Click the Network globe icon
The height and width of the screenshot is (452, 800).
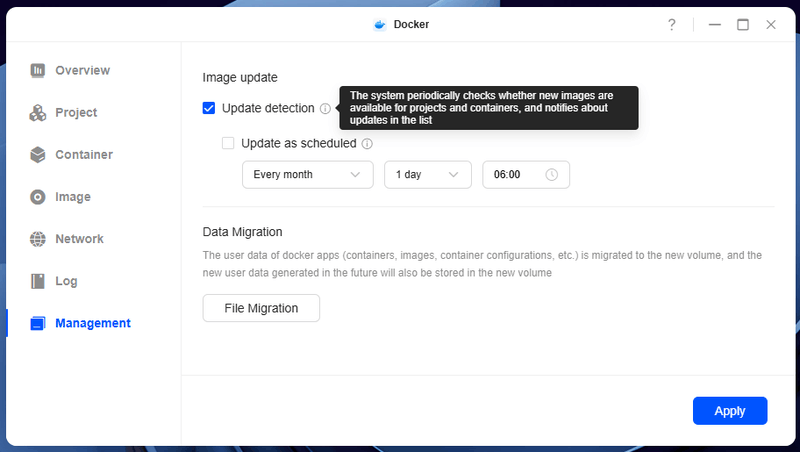click(37, 239)
